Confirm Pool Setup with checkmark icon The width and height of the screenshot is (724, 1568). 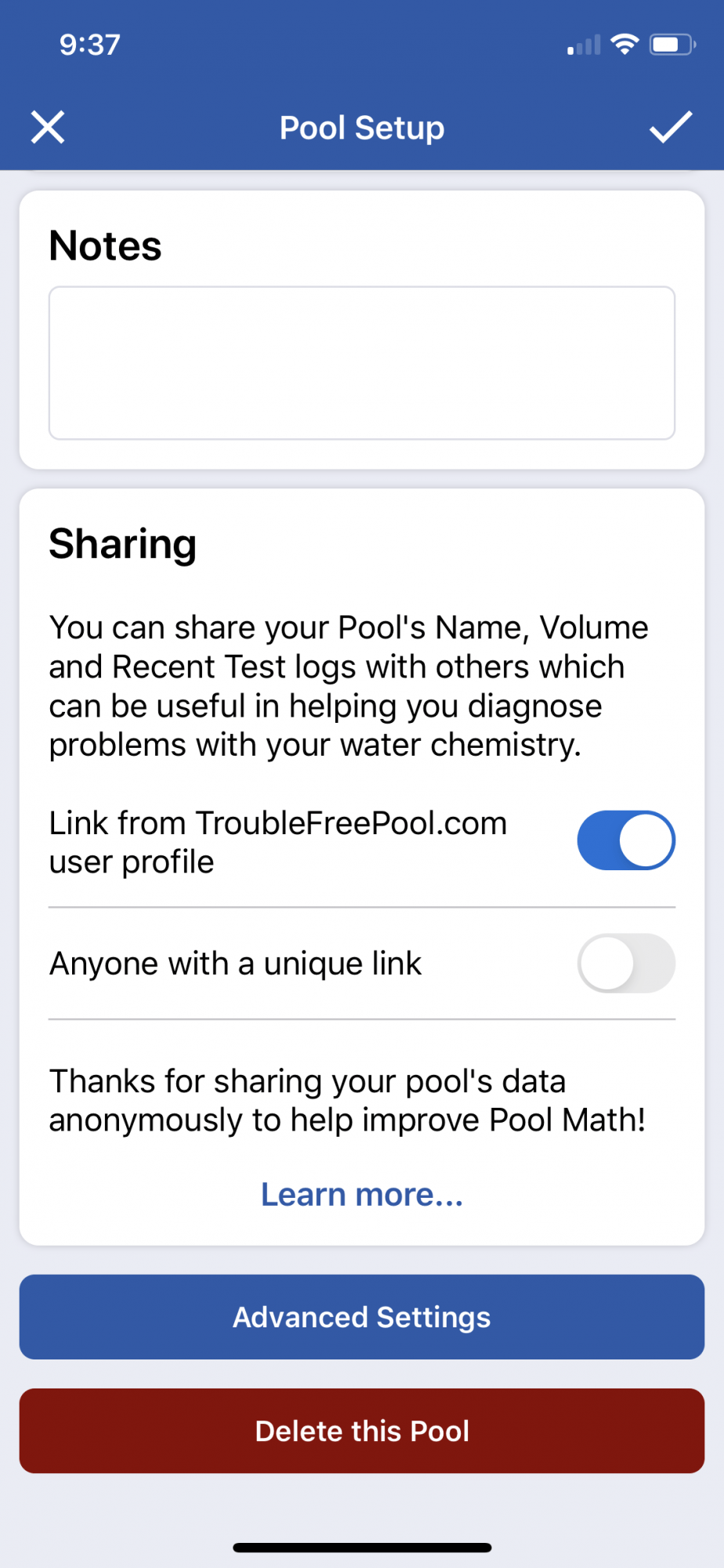coord(671,127)
